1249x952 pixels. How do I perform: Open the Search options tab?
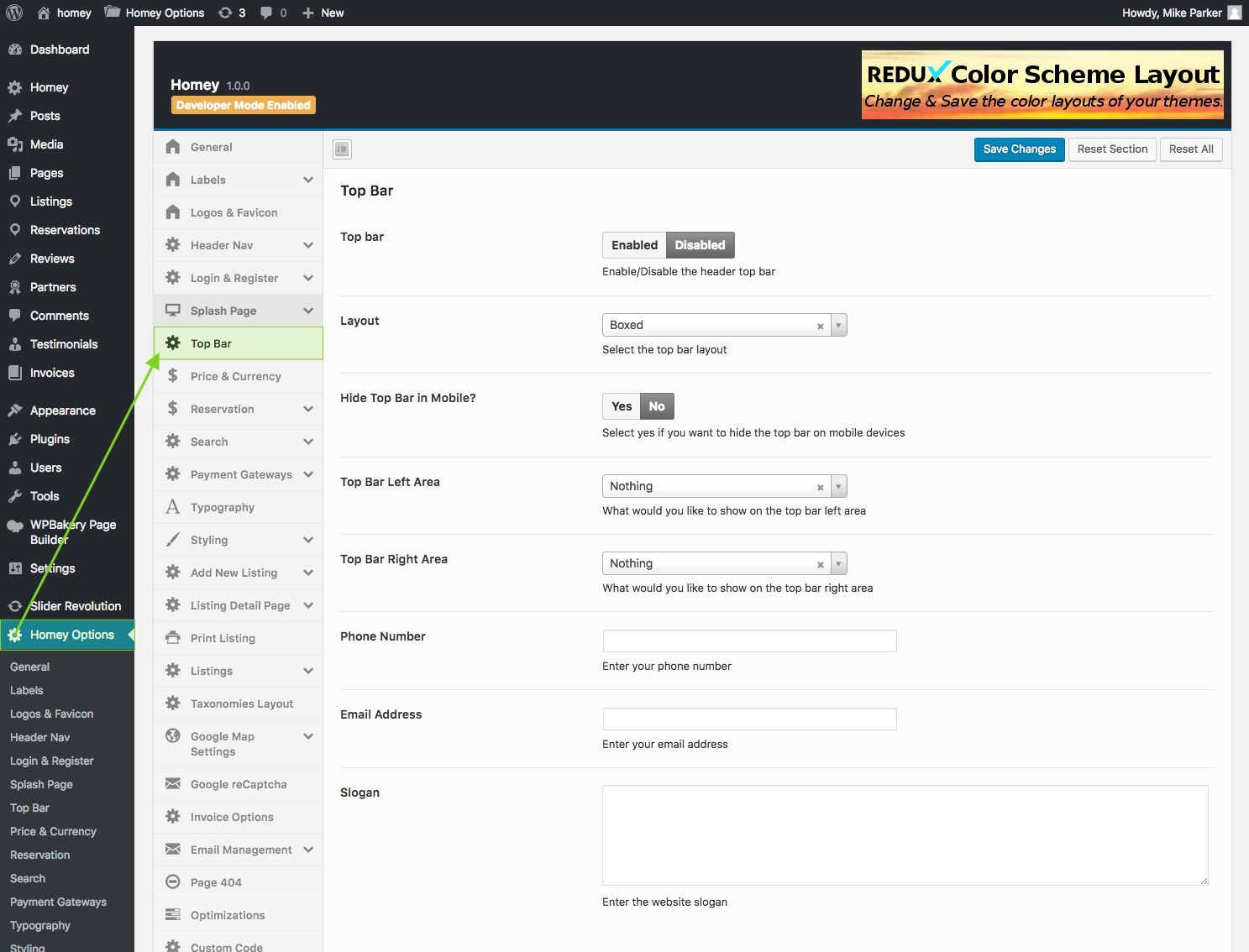click(238, 442)
